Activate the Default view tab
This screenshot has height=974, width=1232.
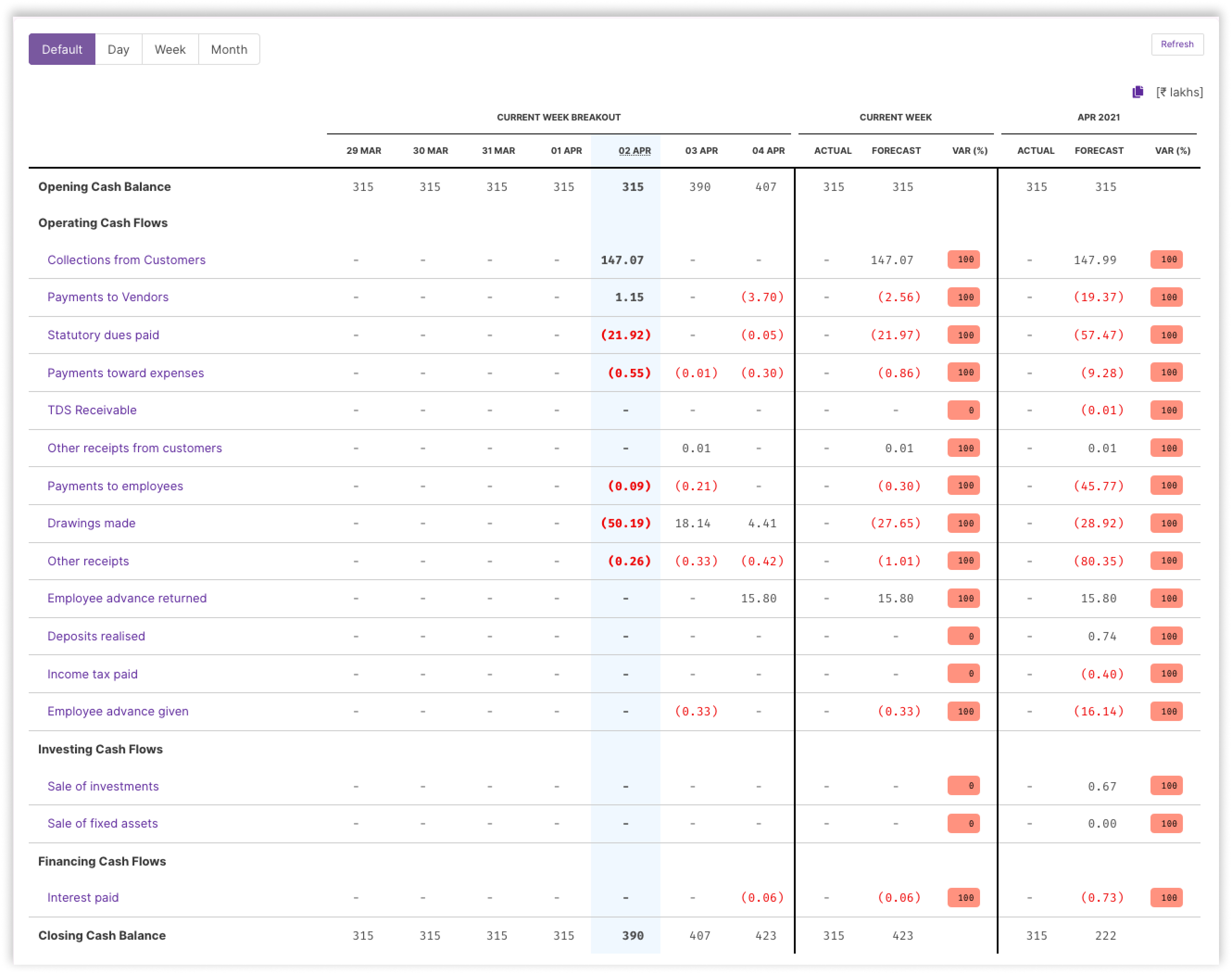tap(62, 50)
